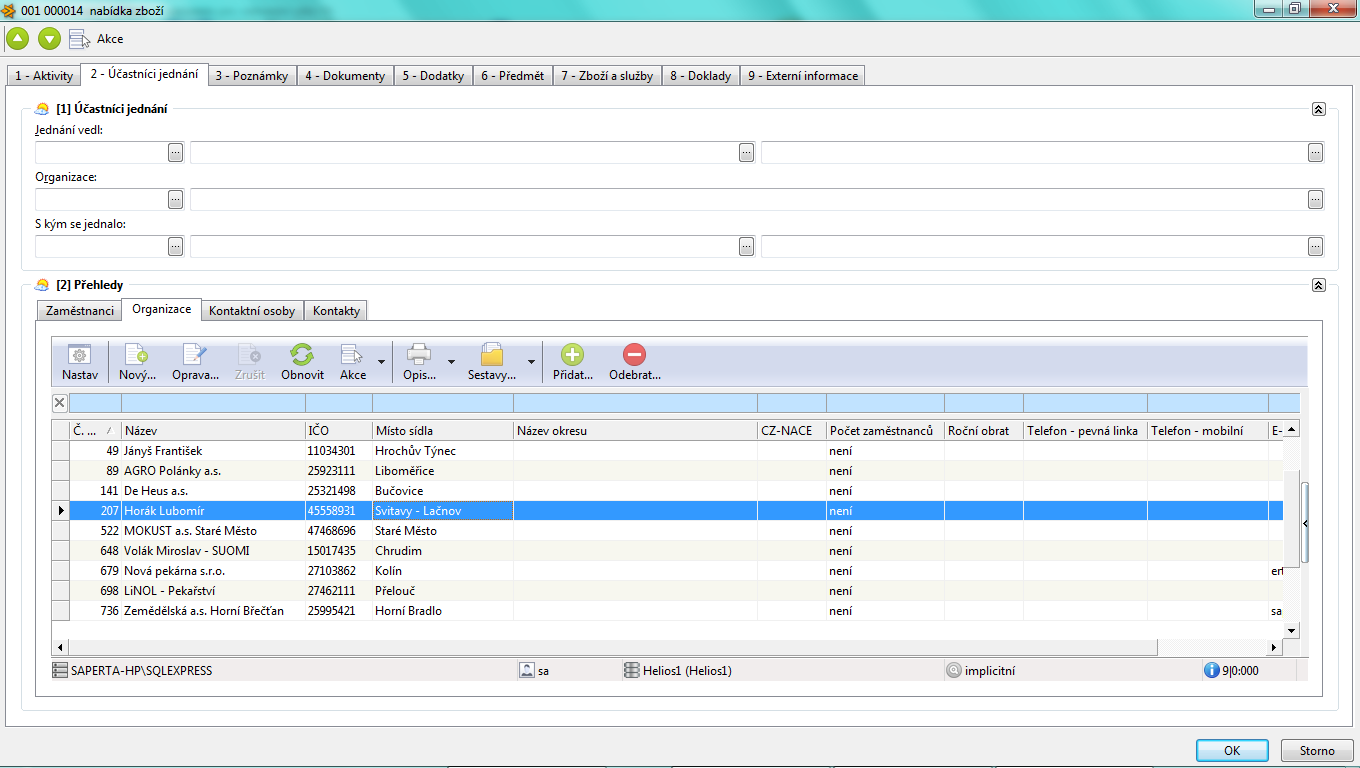This screenshot has width=1360, height=768.
Task: Click the green Přidat plus icon
Action: [572, 354]
